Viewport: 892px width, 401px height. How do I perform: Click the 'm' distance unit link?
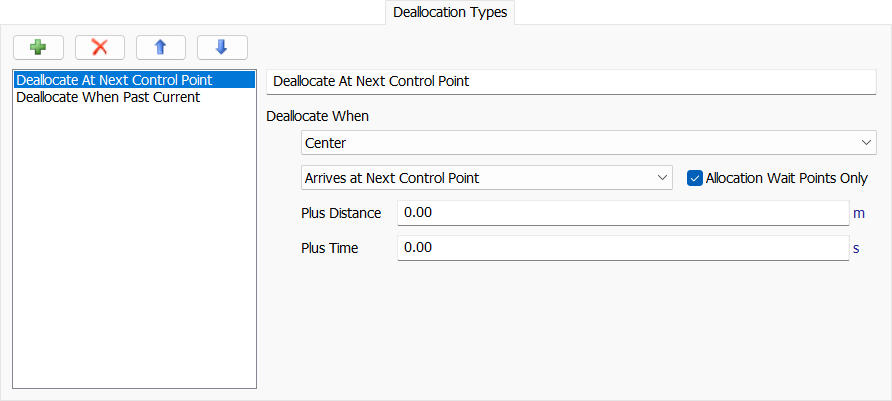858,213
